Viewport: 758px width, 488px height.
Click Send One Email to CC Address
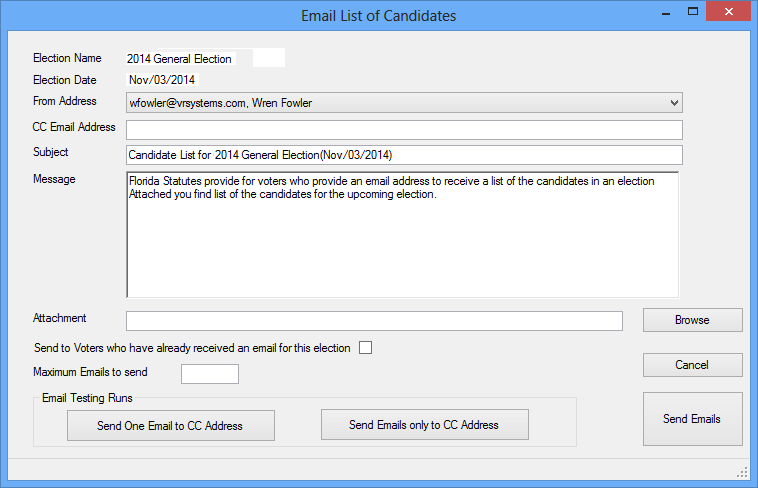[171, 426]
